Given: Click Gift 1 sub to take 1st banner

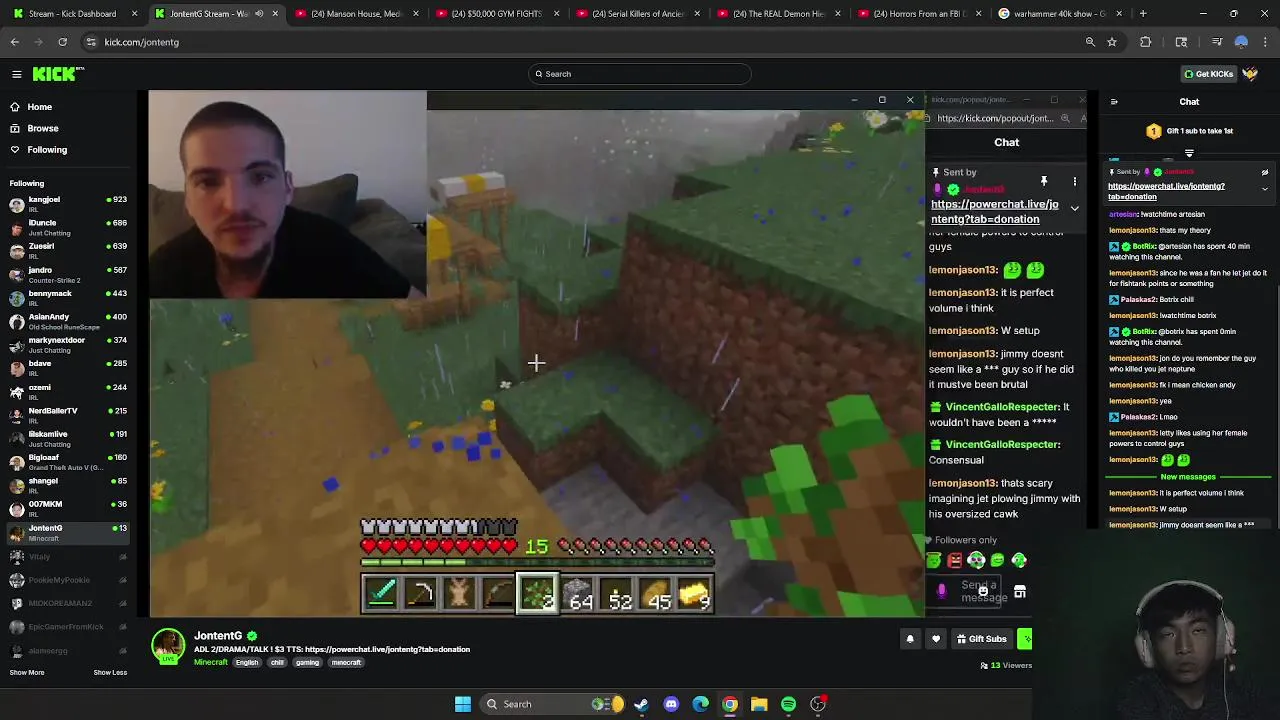Looking at the screenshot, I should [1189, 131].
